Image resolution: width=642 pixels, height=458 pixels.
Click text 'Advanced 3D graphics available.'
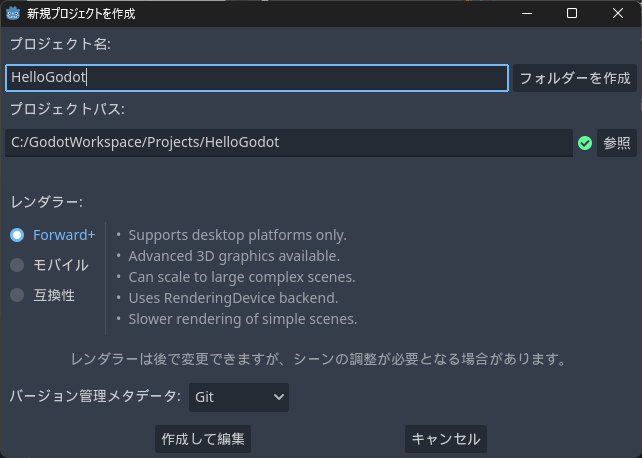[234, 256]
